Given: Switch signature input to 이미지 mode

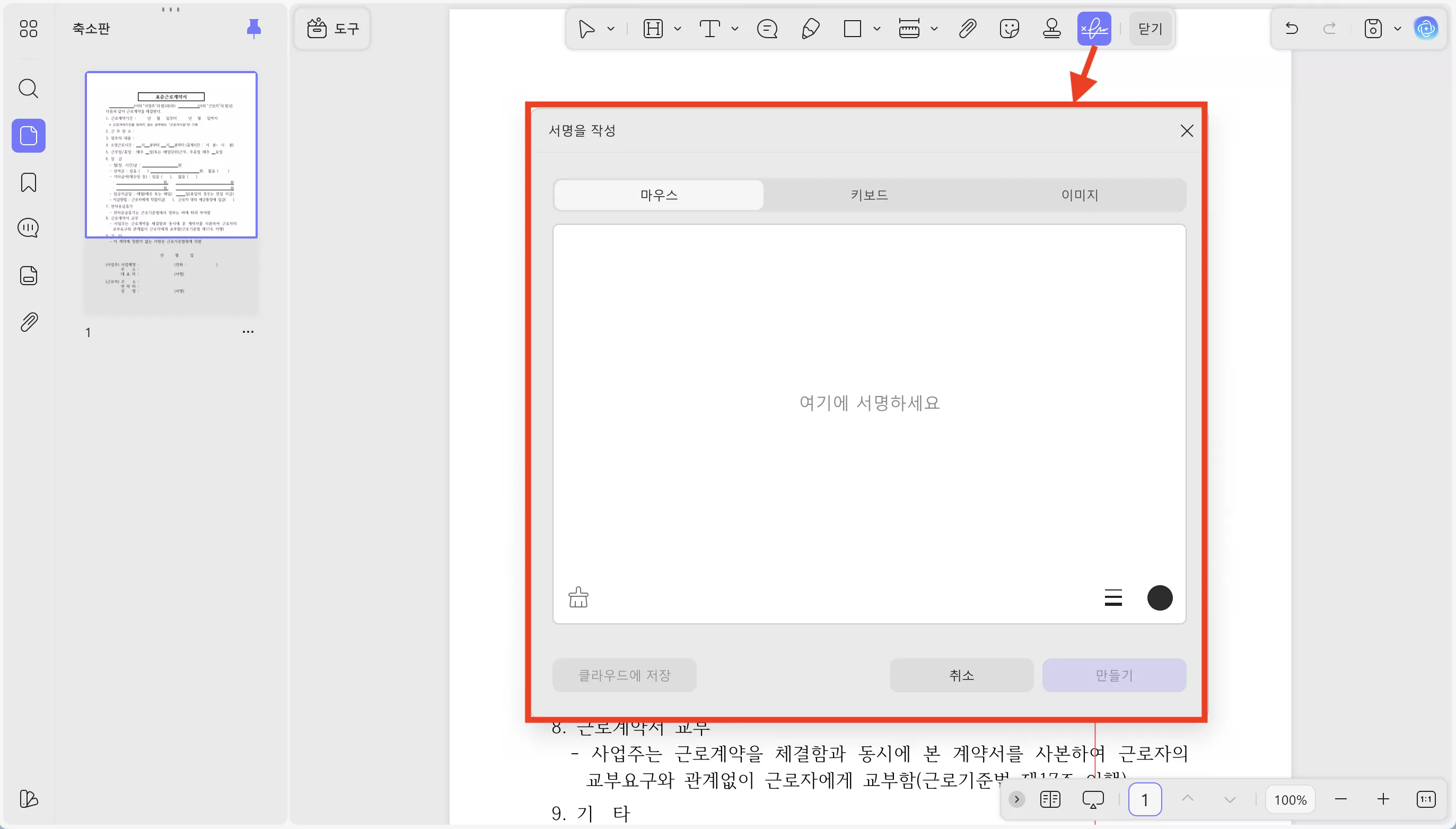Looking at the screenshot, I should click(x=1078, y=194).
